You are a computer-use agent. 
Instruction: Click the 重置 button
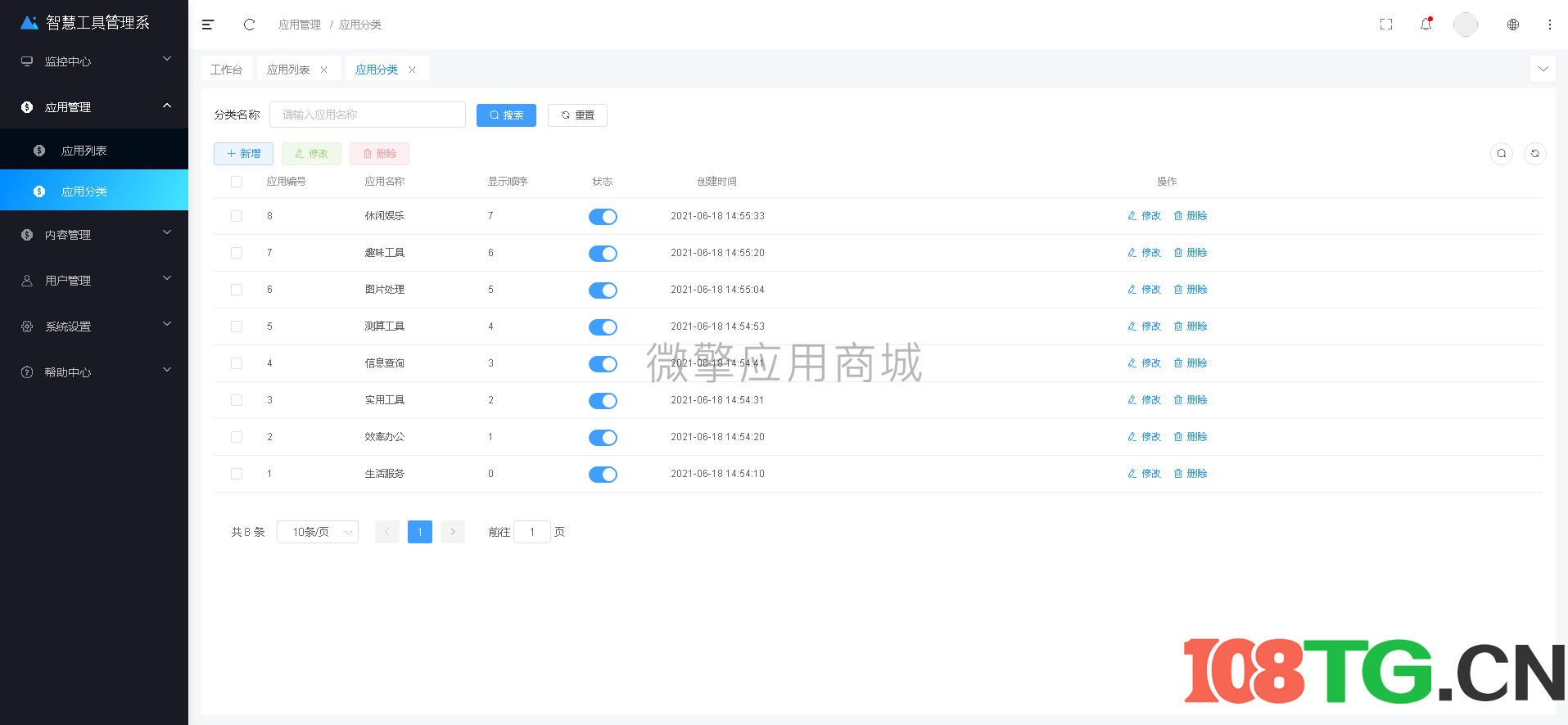[x=577, y=115]
